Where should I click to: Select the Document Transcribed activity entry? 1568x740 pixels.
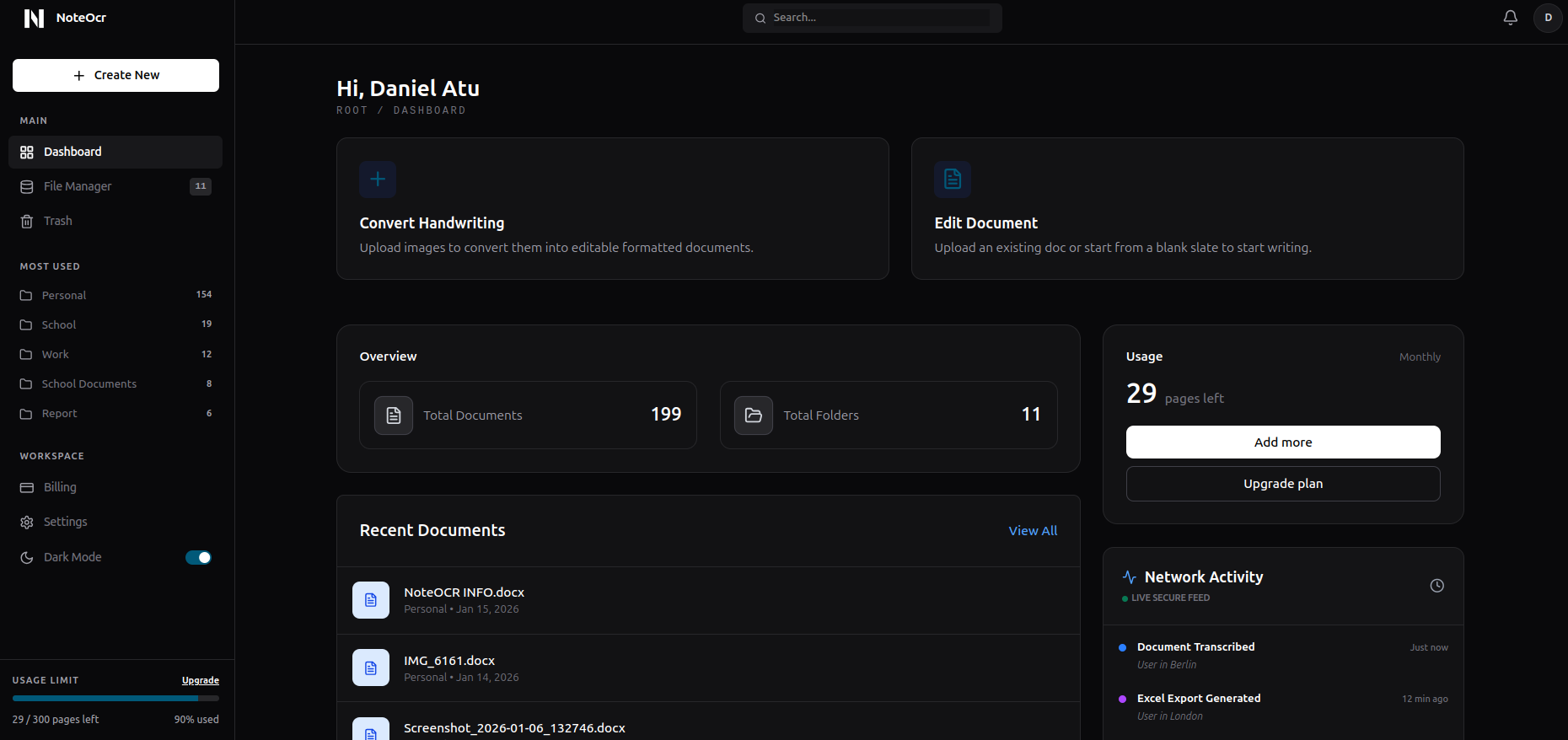(1283, 655)
